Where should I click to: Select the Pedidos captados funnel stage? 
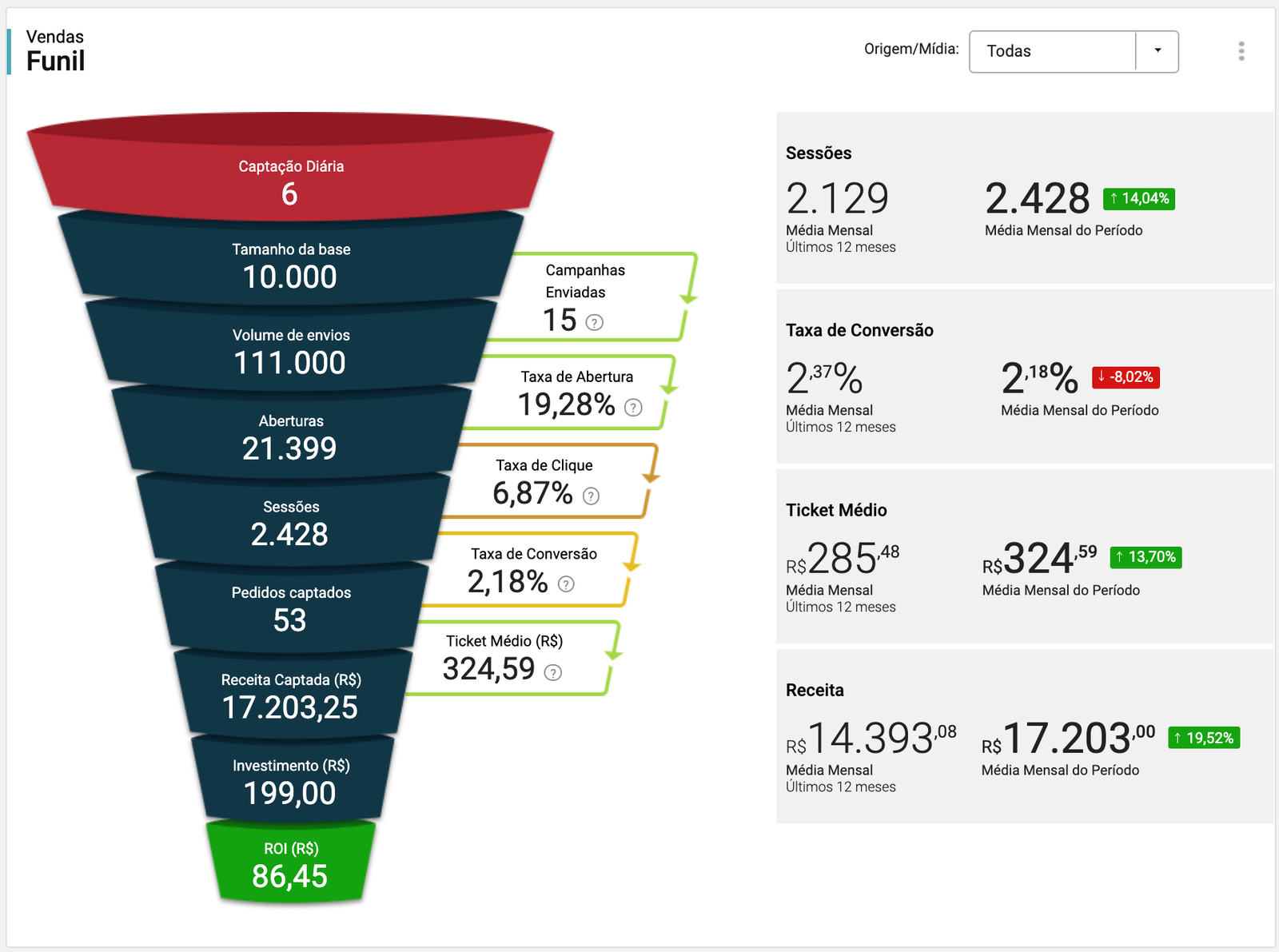[x=290, y=607]
